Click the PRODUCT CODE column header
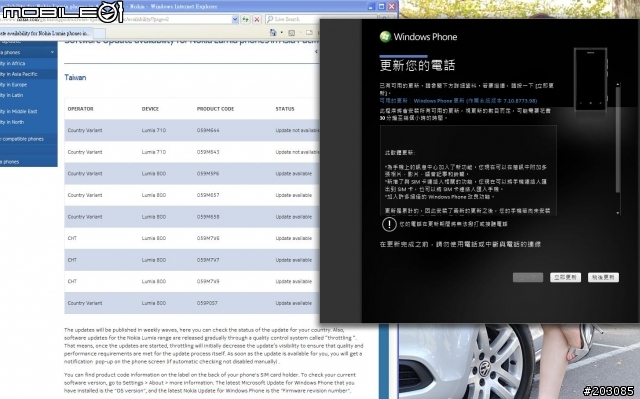Viewport: 640px width, 399px height. [x=216, y=109]
